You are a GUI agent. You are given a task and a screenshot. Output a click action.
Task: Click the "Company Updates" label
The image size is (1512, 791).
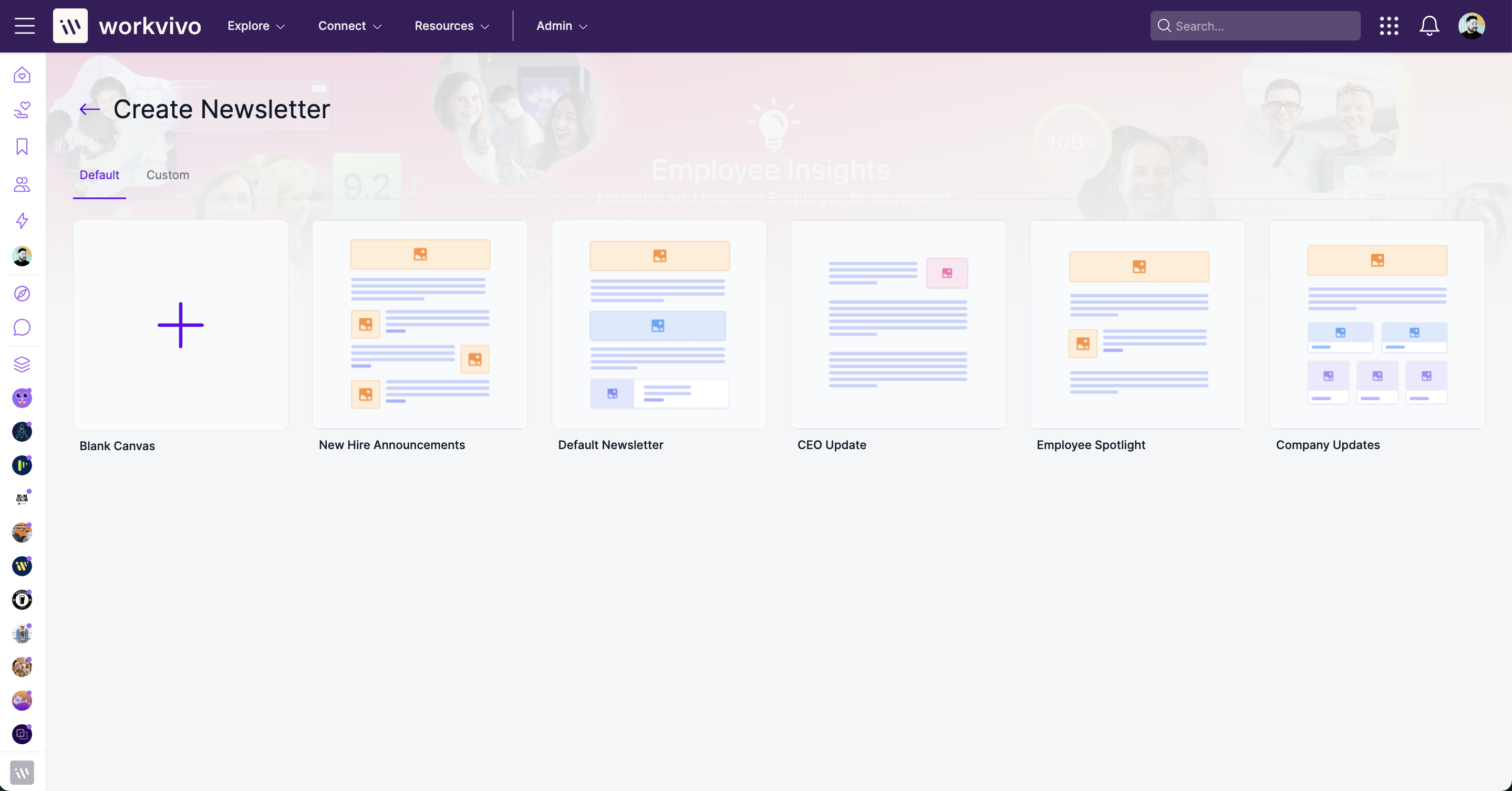1328,445
